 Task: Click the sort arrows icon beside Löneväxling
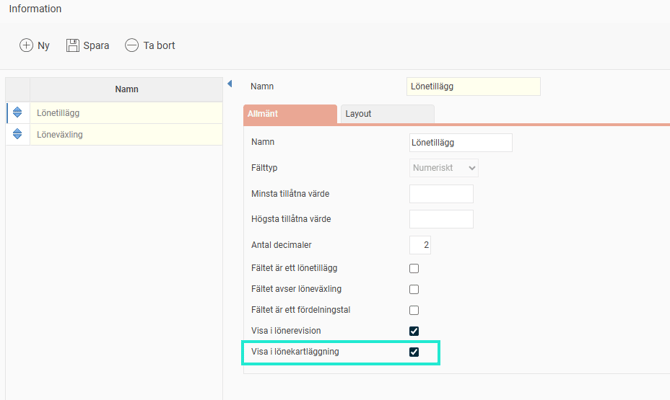(x=17, y=134)
